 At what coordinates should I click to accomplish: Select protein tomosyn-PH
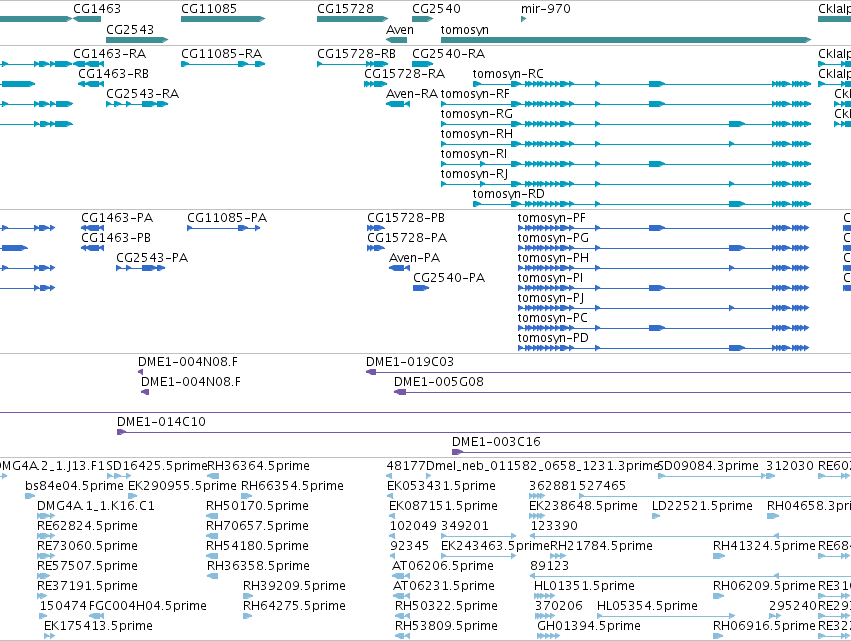point(663,268)
